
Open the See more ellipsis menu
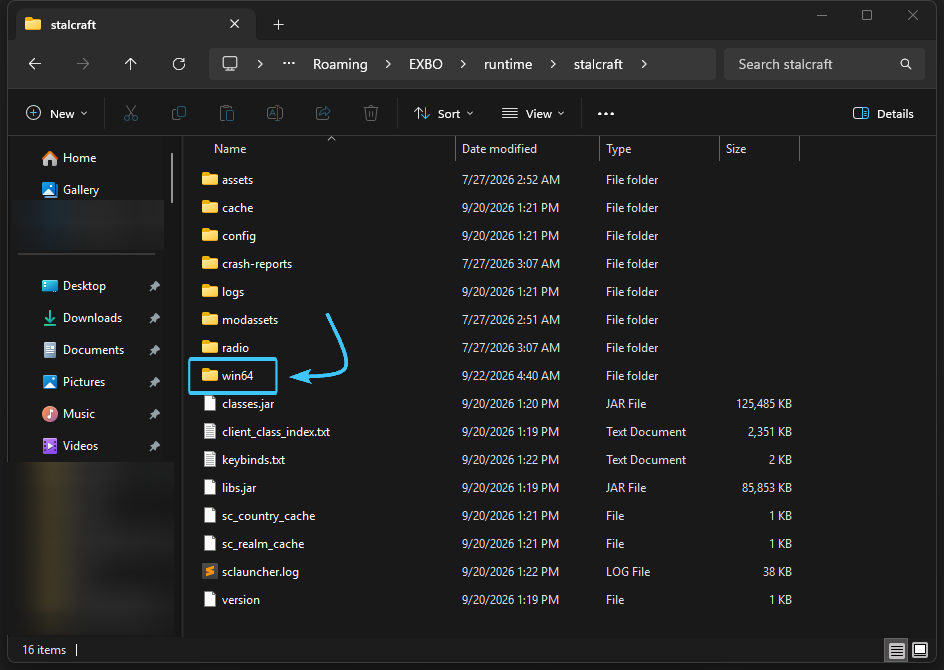(606, 114)
